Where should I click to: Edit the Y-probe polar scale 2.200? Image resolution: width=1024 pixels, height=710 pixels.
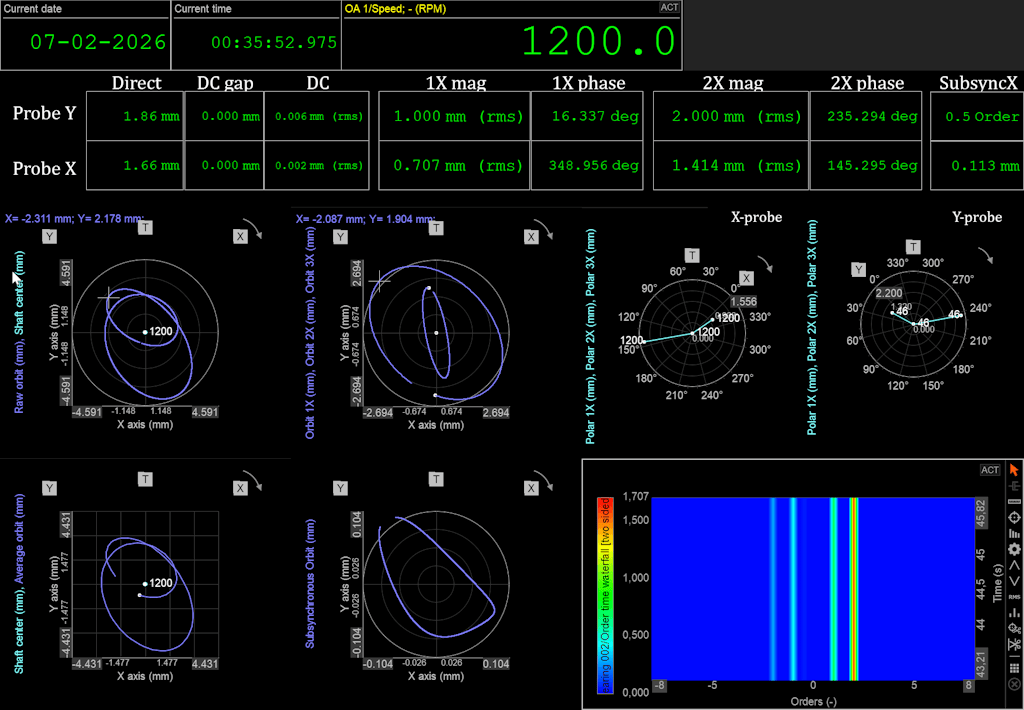point(889,293)
